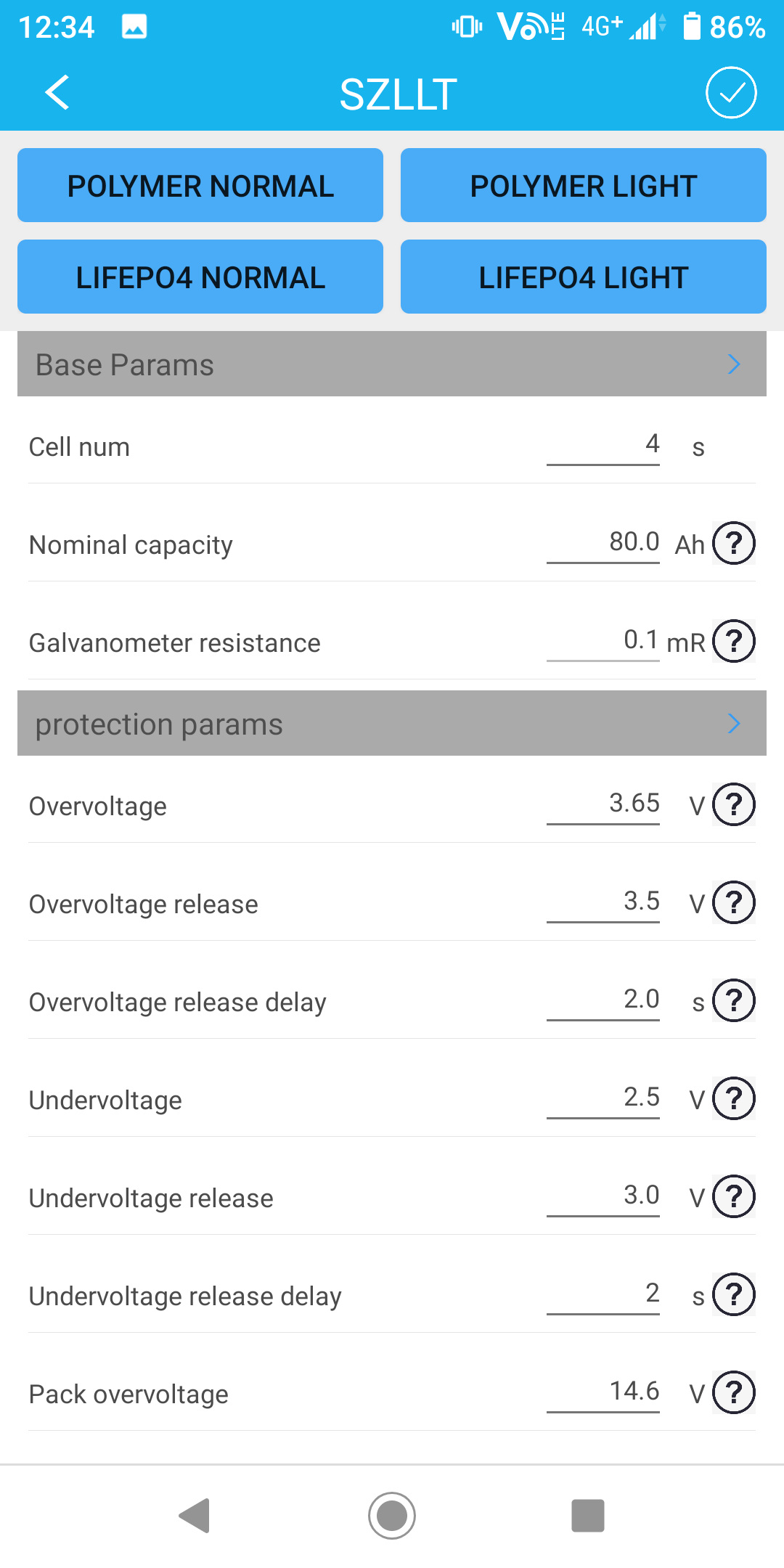Viewport: 784px width, 1568px height.
Task: Choose the POLYMER LIGHT preset
Action: [583, 186]
